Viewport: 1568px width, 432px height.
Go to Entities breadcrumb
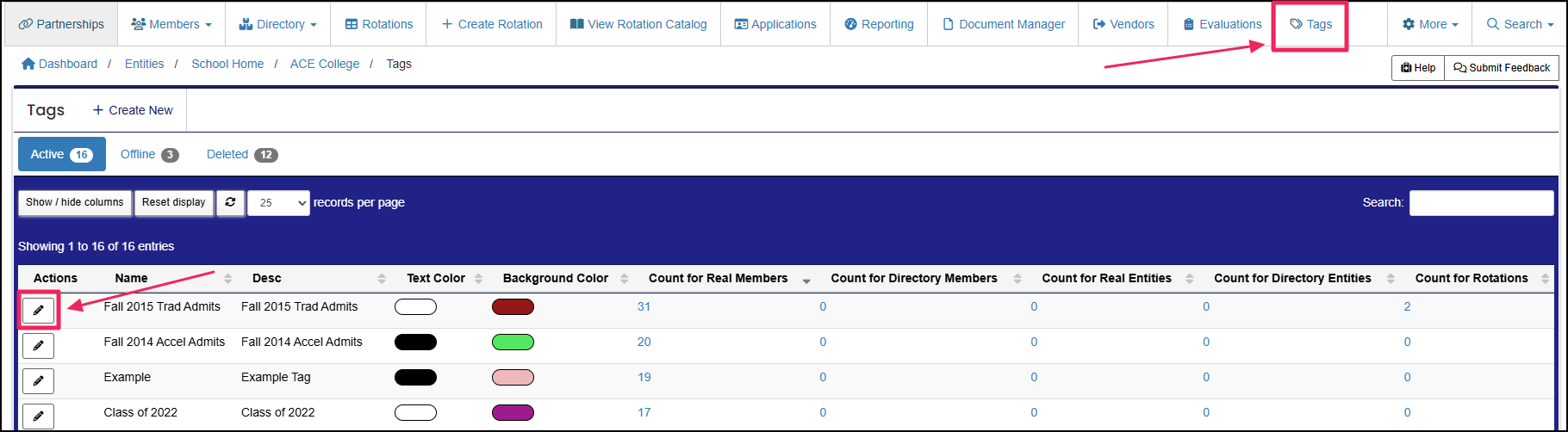pos(144,64)
